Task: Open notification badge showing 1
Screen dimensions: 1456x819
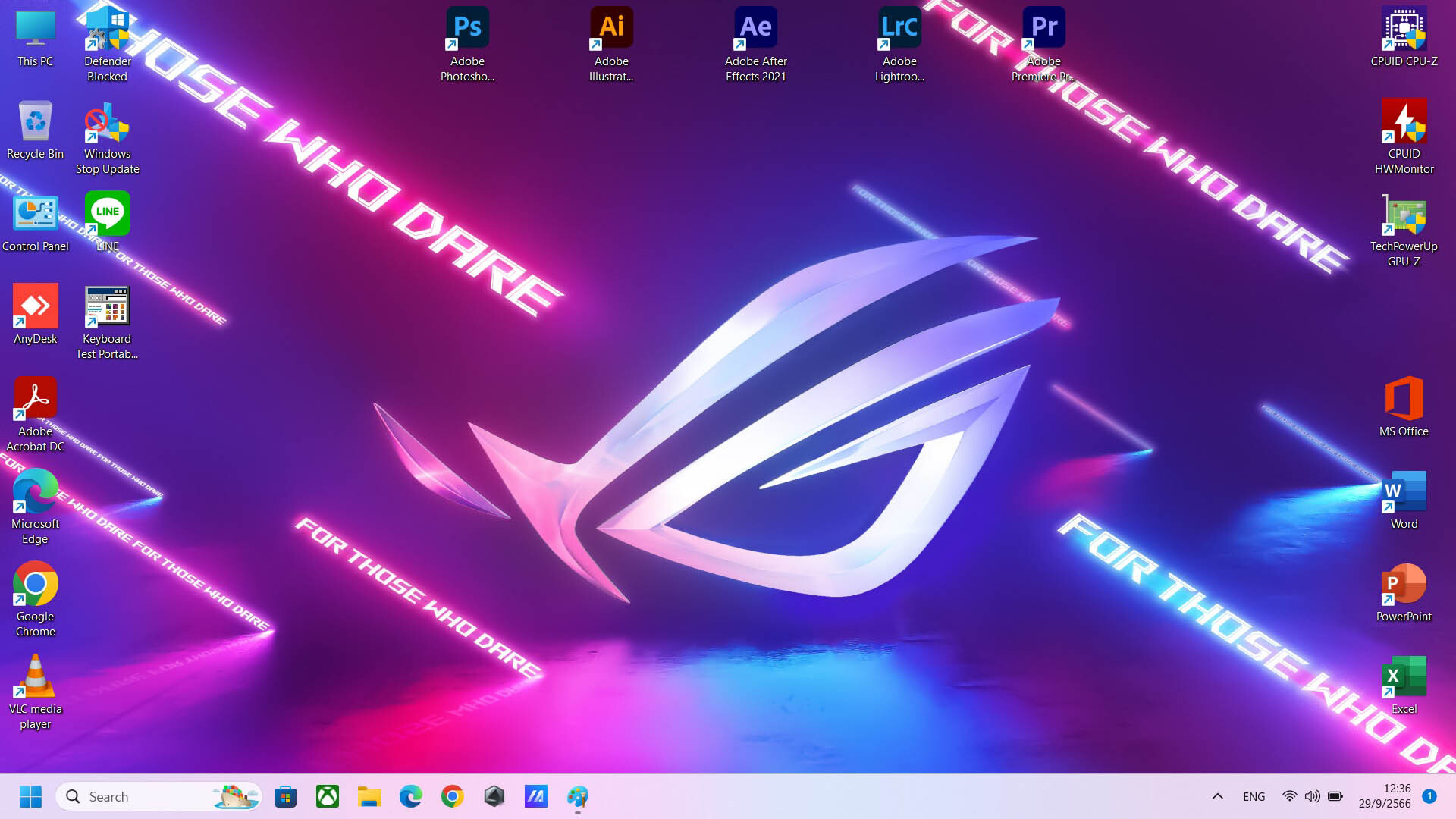Action: click(1429, 795)
